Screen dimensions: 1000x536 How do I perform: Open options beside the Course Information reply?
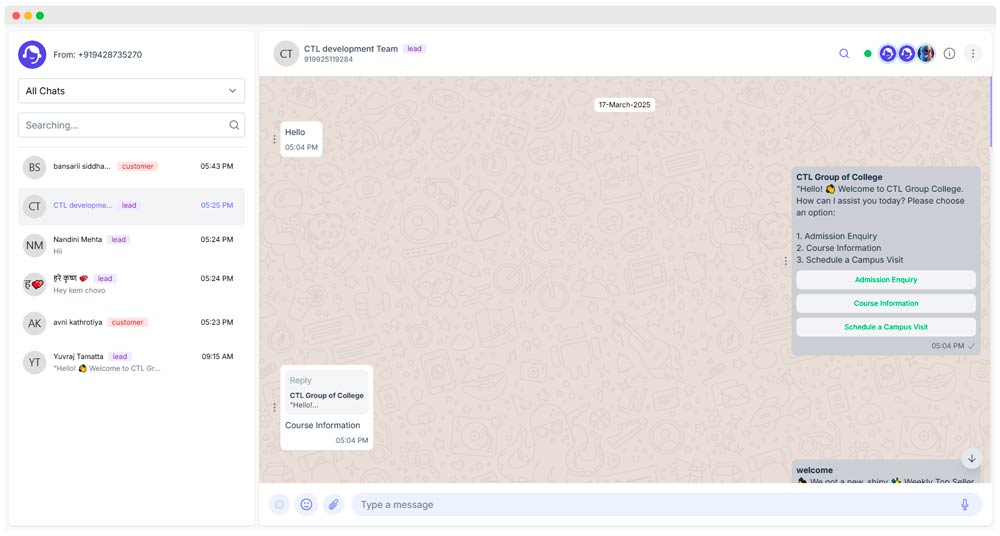point(275,407)
